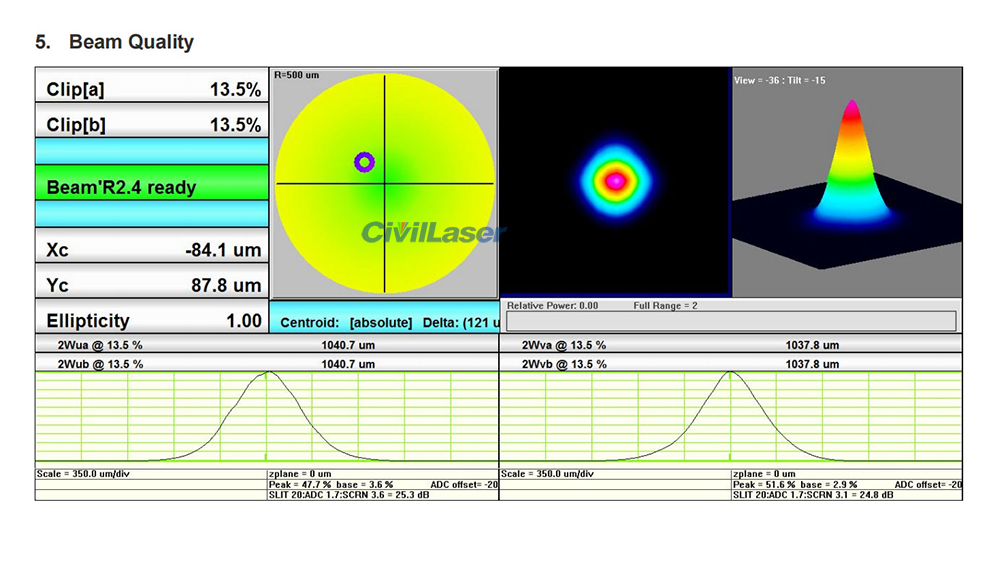The width and height of the screenshot is (1000, 563).
Task: Click the Ellipticity 1.00 readout
Action: coord(152,321)
